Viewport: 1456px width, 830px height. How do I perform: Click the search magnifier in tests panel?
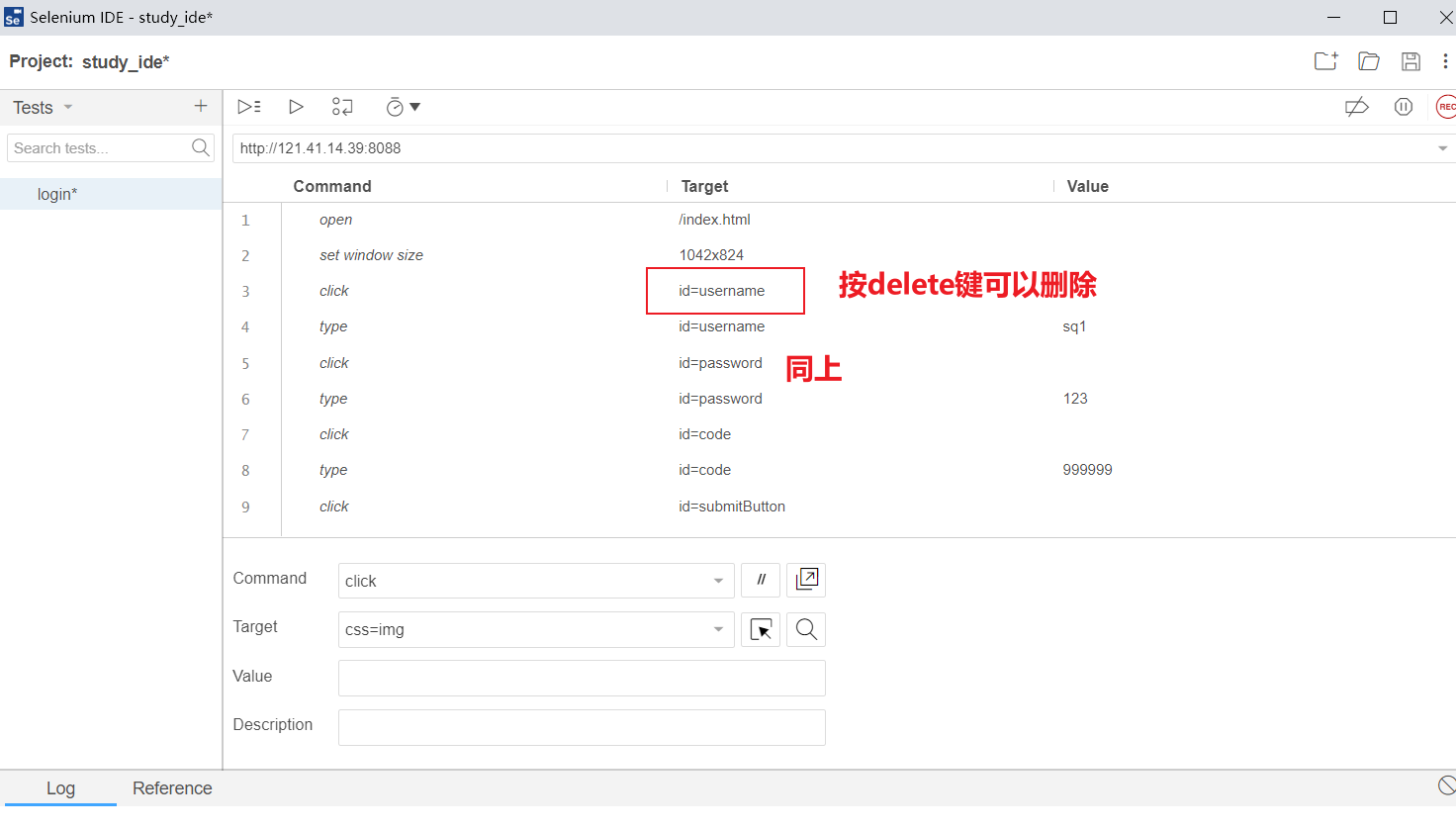[x=201, y=148]
